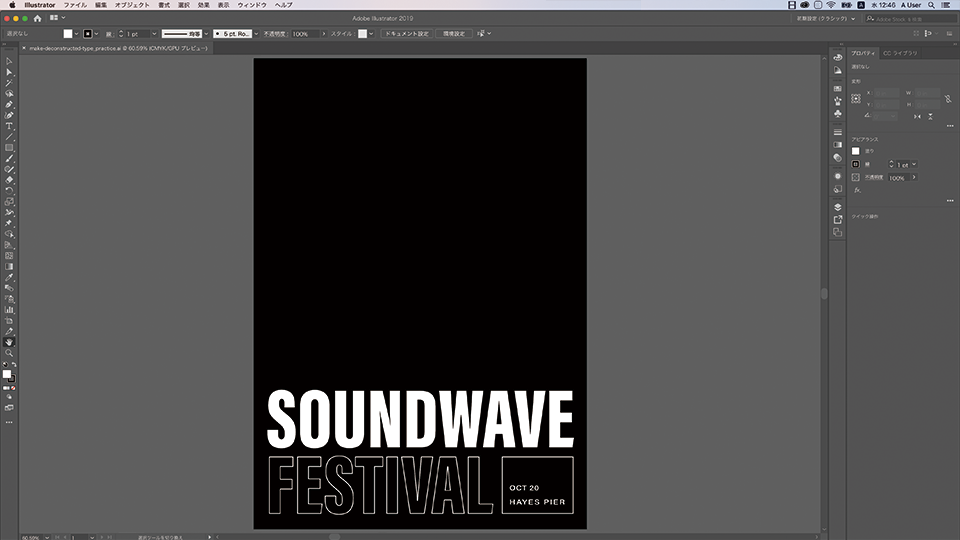Open the 5 pt. Round brush dropdown

pos(256,34)
